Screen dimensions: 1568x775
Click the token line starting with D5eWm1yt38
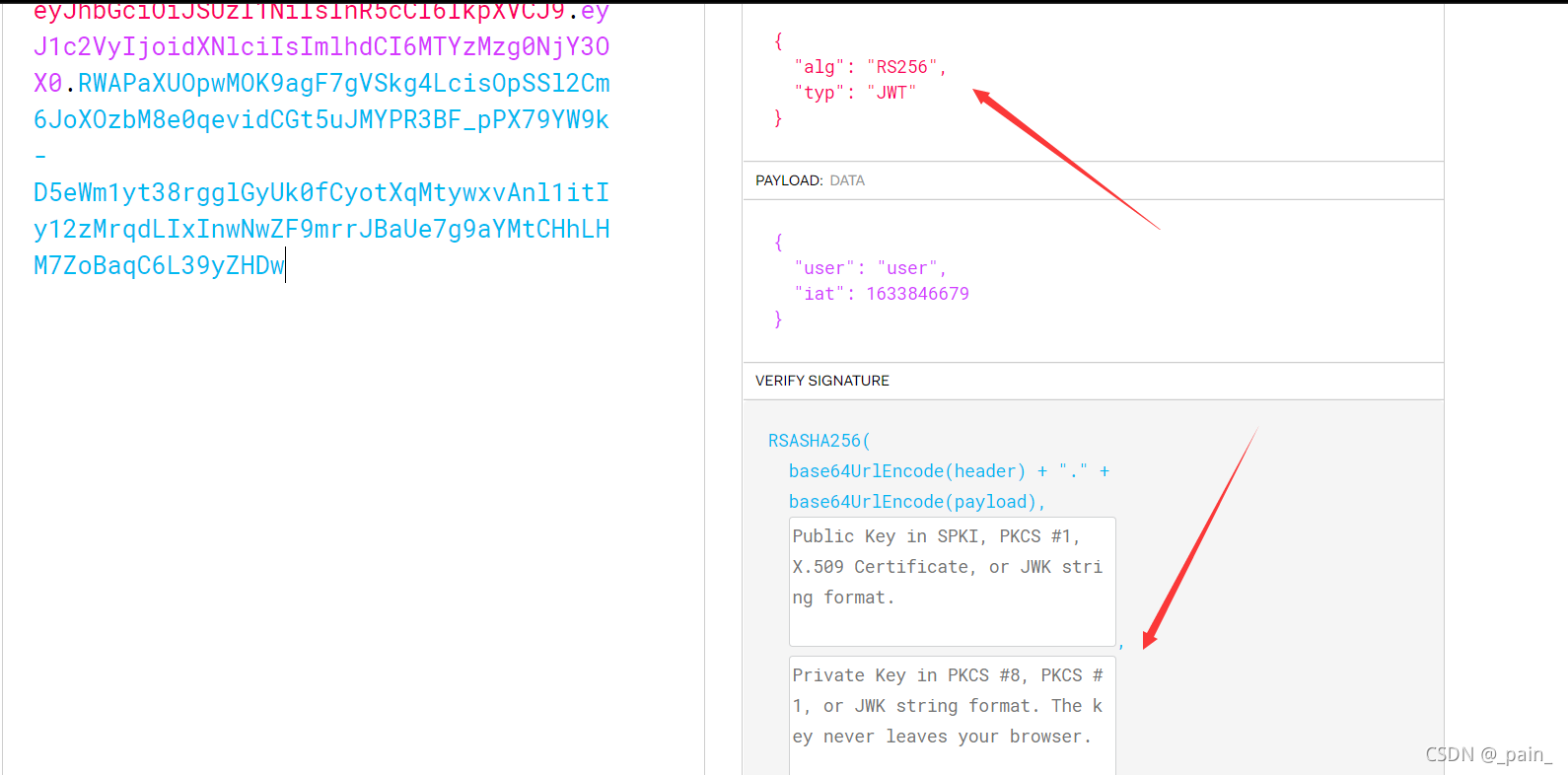pos(321,192)
